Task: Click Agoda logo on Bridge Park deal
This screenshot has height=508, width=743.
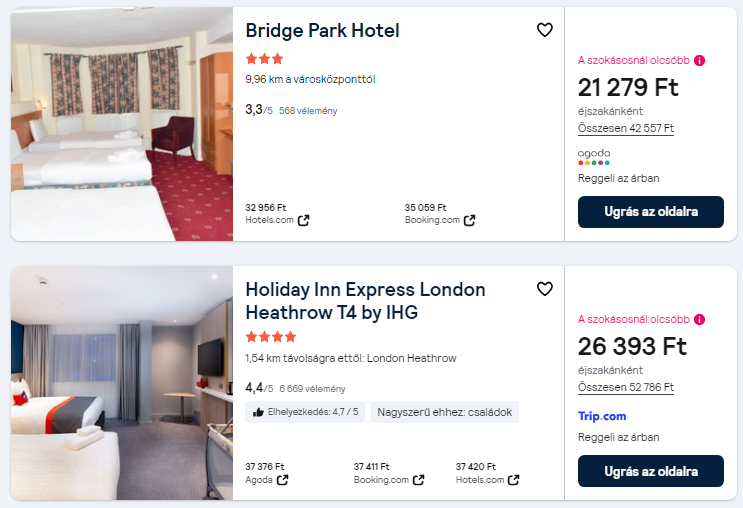Action: pos(594,156)
